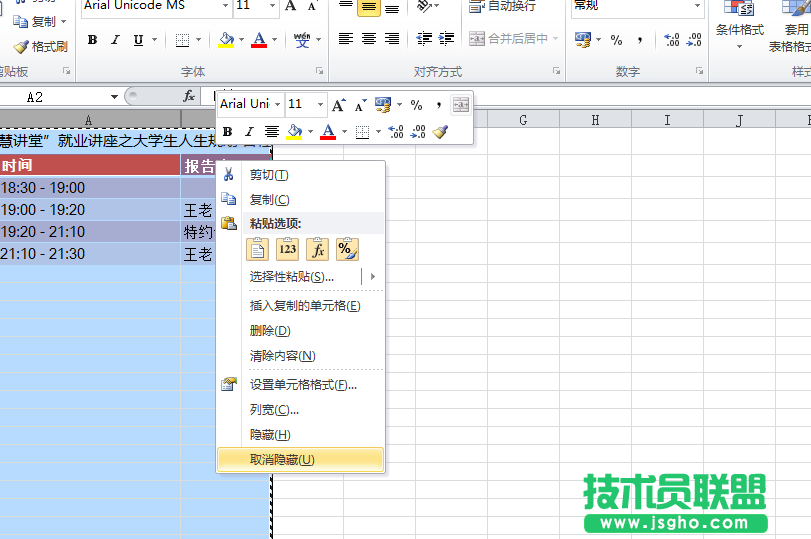The height and width of the screenshot is (539, 811).
Task: Click mini toolbar merge cells icon
Action: [x=460, y=105]
